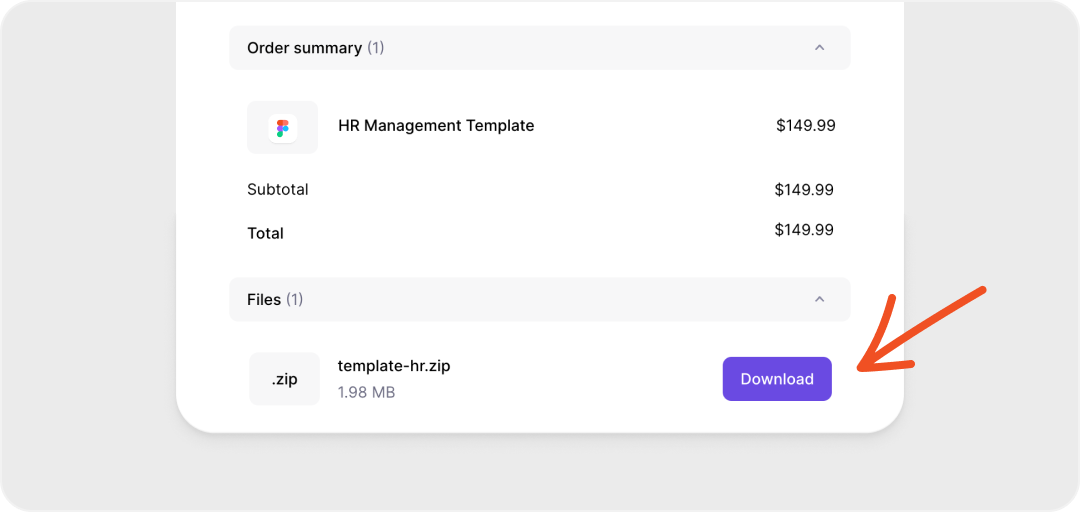
Task: Select the template-hr.zip file name
Action: (x=394, y=366)
